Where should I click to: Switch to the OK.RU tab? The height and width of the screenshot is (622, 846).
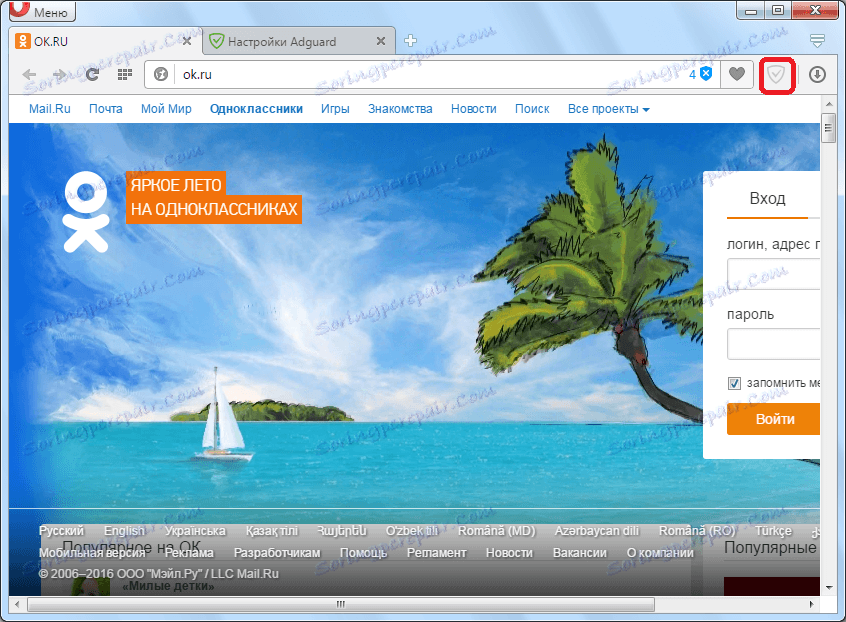[x=103, y=42]
